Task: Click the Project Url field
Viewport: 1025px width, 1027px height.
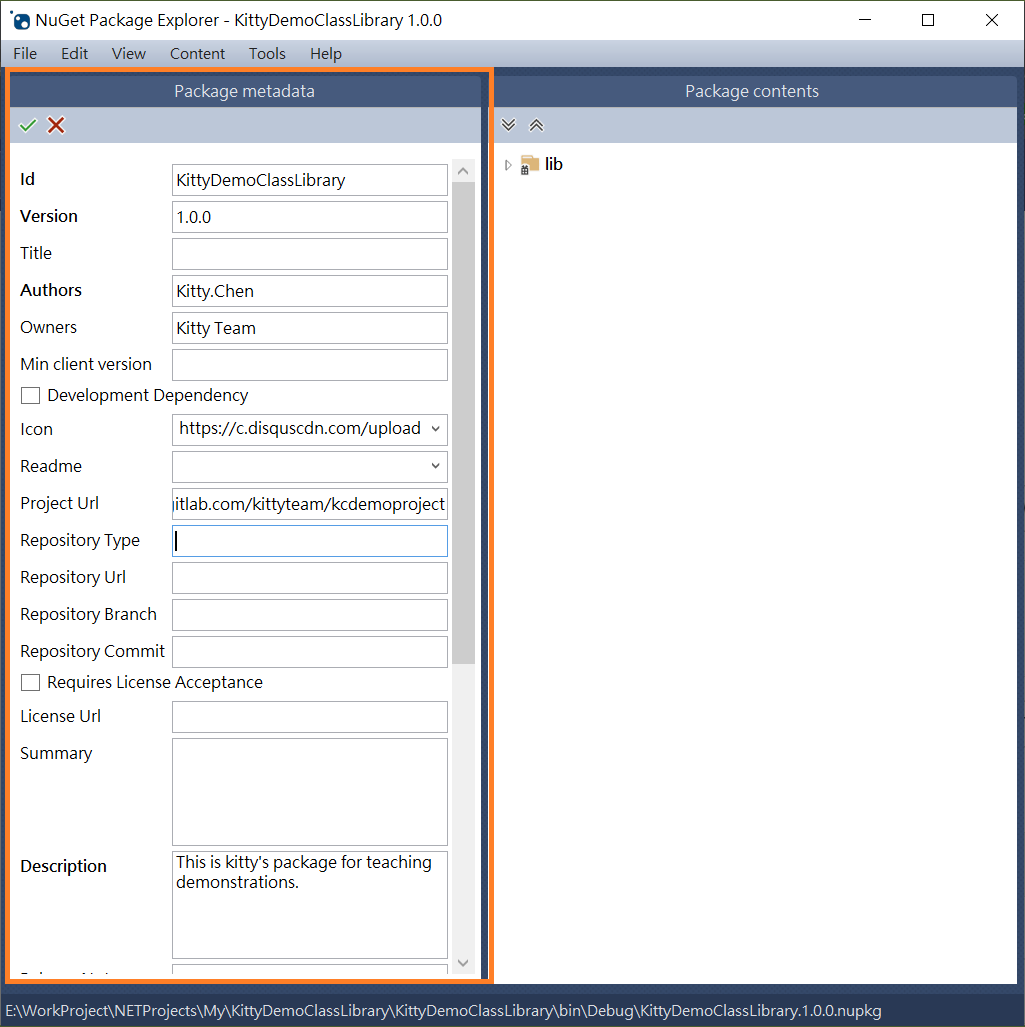Action: tap(310, 504)
